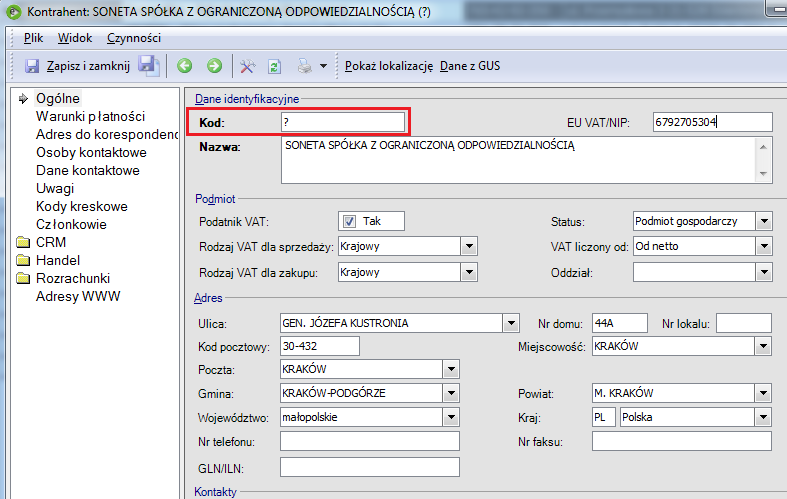Image resolution: width=787 pixels, height=499 pixels.
Task: Click Pokaż lokalizację button
Action: 389,66
